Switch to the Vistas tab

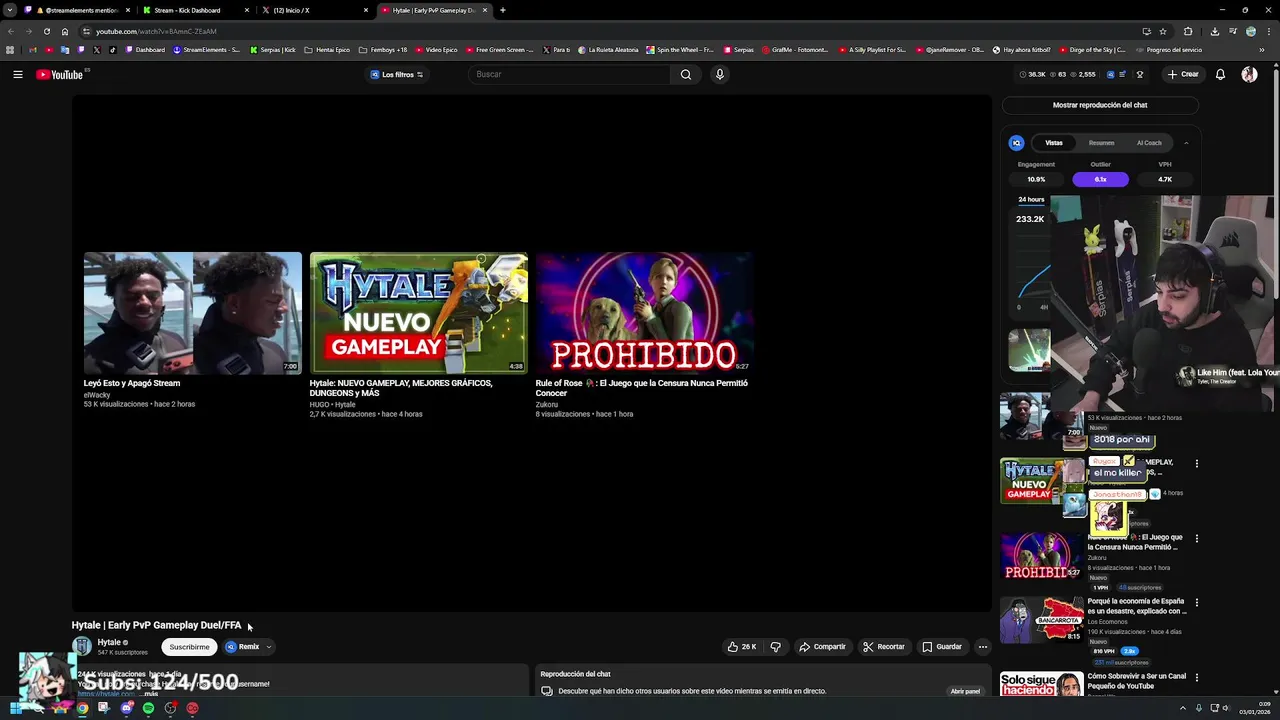click(1054, 143)
